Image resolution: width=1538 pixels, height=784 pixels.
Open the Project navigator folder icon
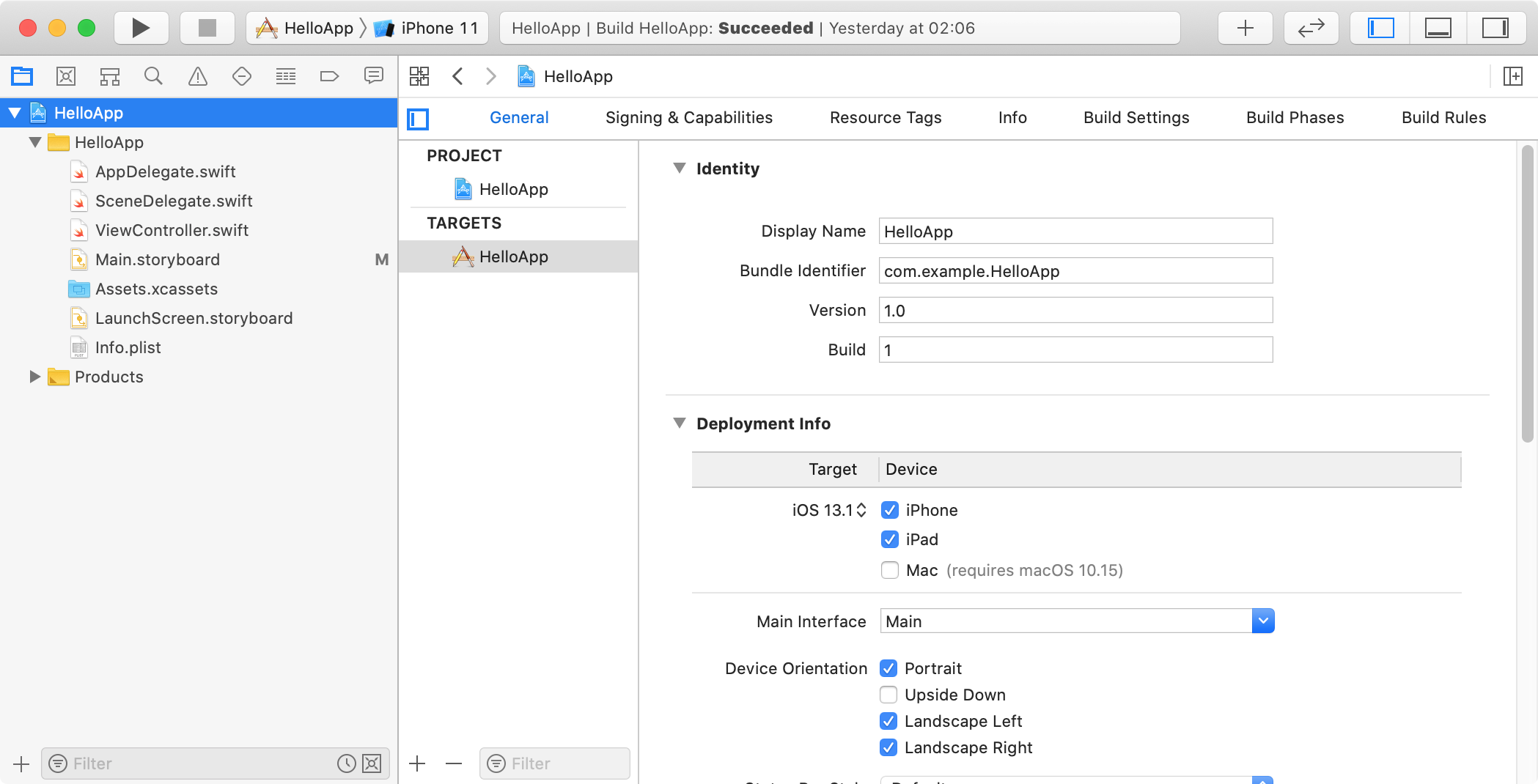(22, 76)
